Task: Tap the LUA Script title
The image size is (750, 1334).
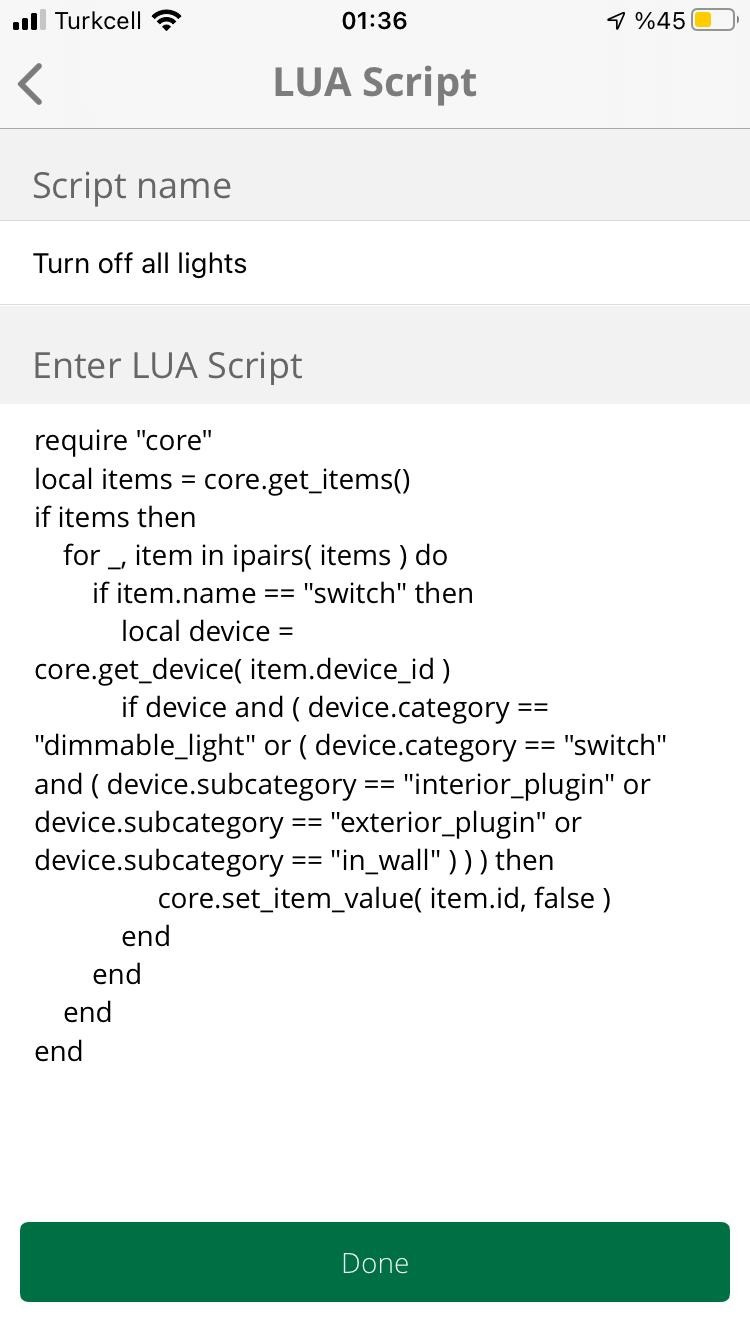Action: [374, 82]
